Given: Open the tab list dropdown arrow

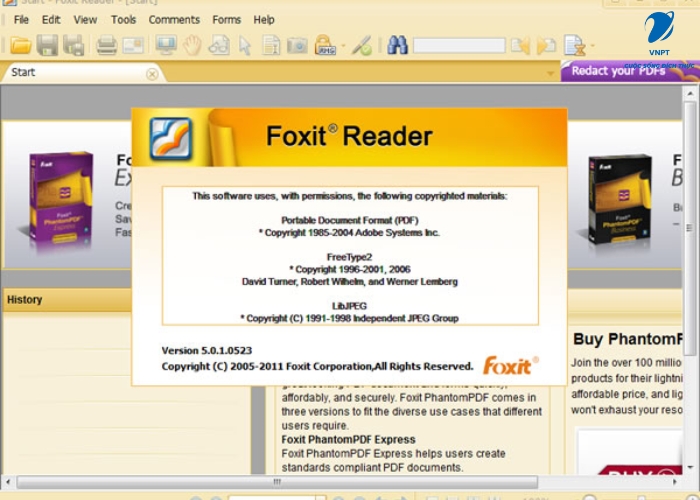Looking at the screenshot, I should [x=551, y=74].
